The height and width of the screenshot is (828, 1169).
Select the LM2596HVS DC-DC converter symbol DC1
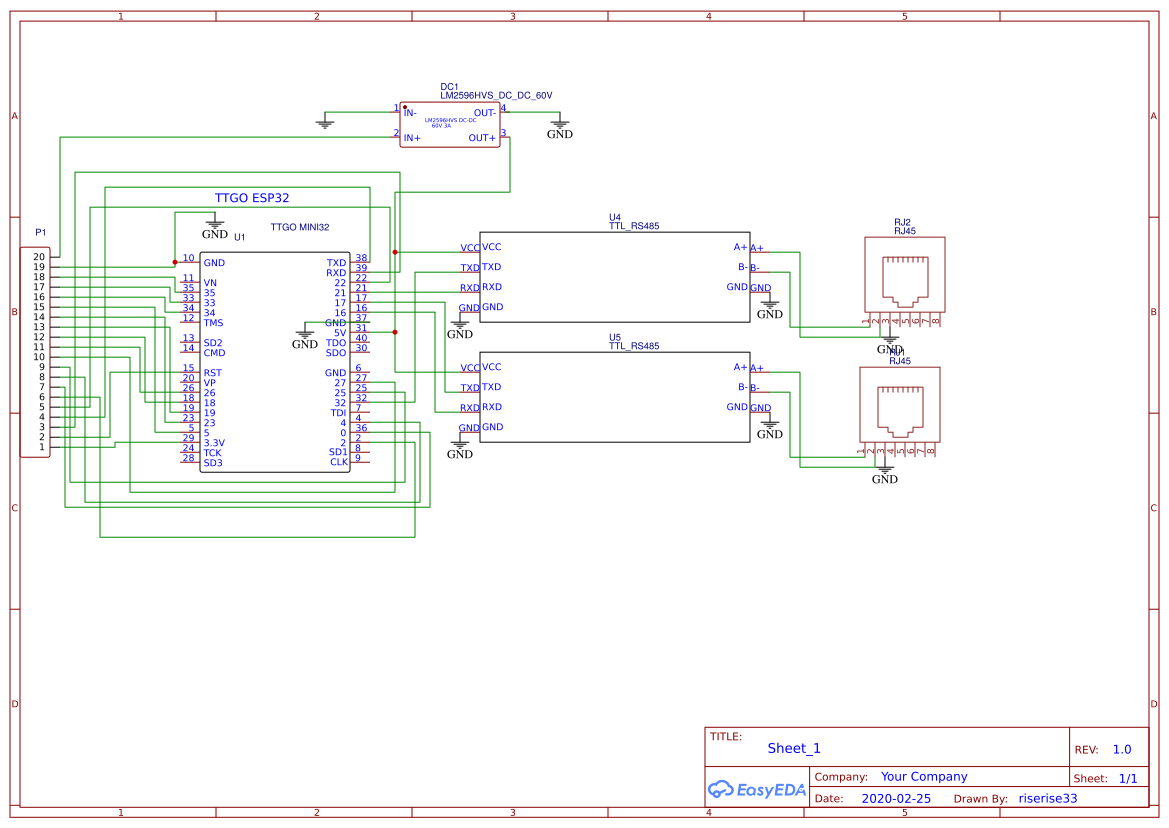tap(450, 123)
